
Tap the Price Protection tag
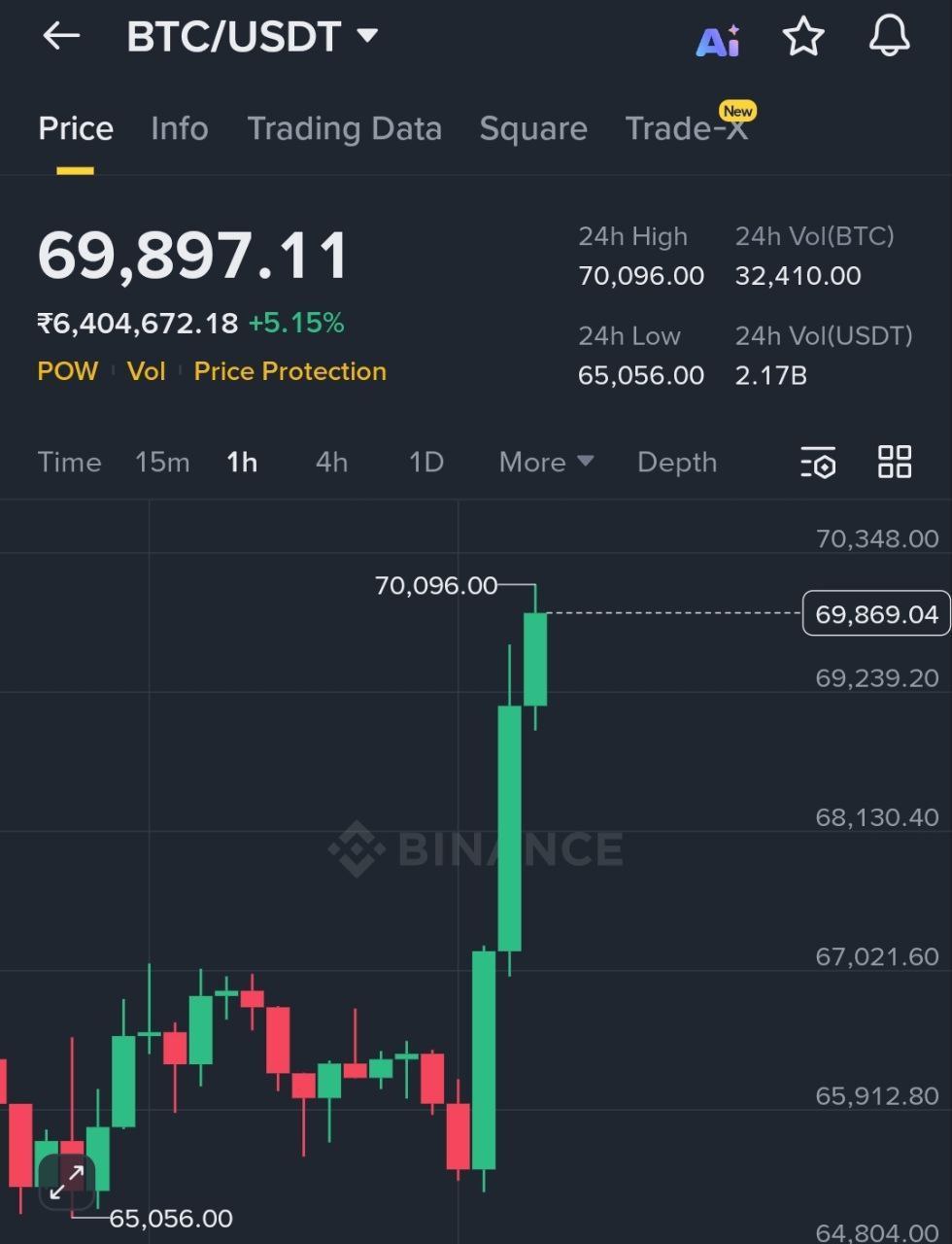pyautogui.click(x=290, y=371)
